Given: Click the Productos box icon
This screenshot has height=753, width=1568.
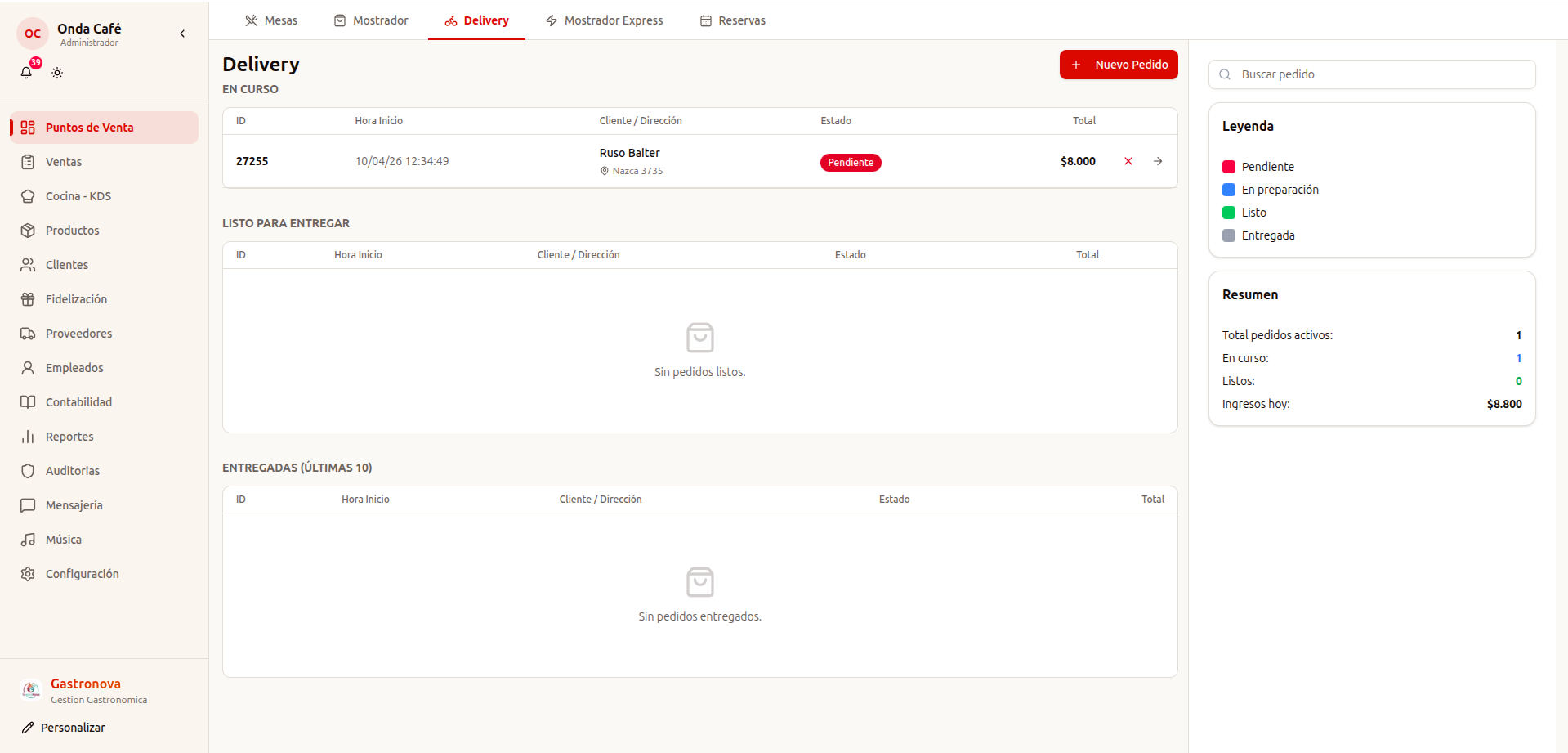Looking at the screenshot, I should 28,231.
